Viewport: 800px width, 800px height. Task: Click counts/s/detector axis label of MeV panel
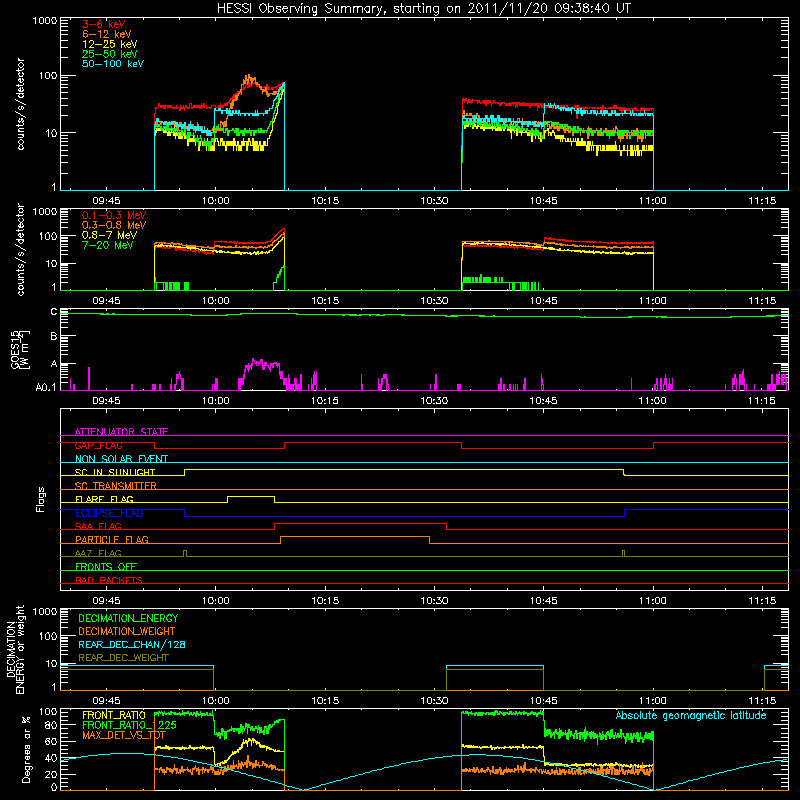pos(20,249)
